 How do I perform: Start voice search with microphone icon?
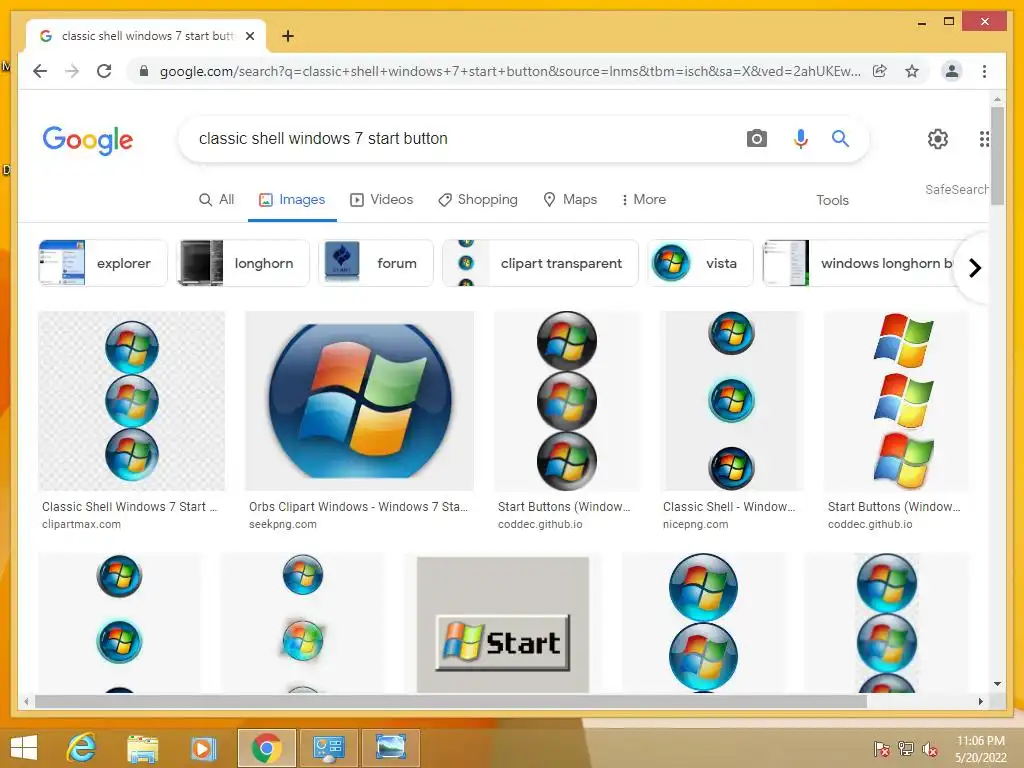pos(800,138)
